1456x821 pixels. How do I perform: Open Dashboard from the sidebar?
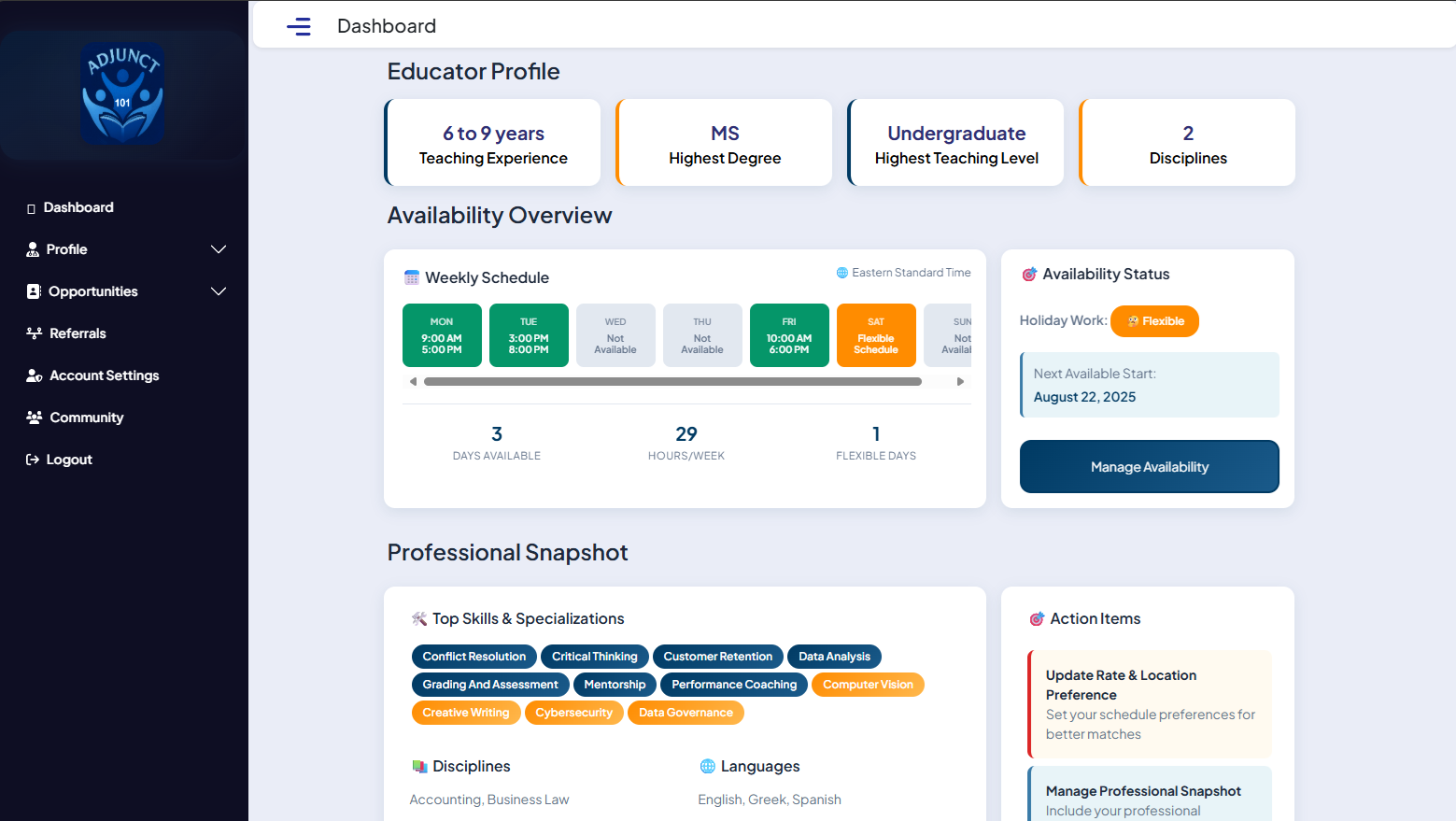[x=78, y=207]
